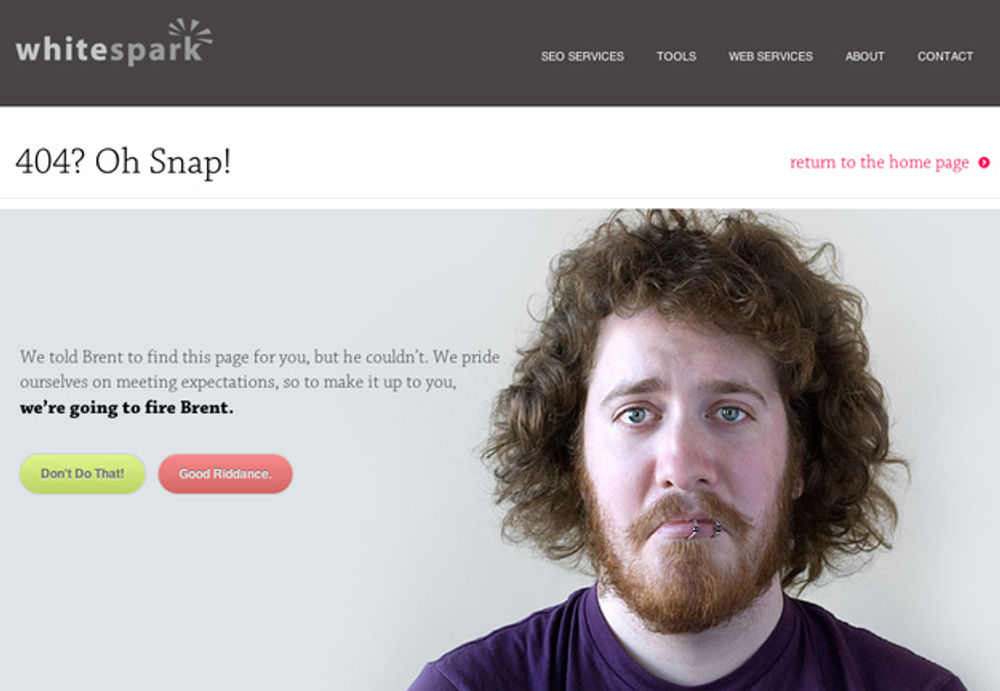Click the pink arrow circle icon

pyautogui.click(x=984, y=163)
